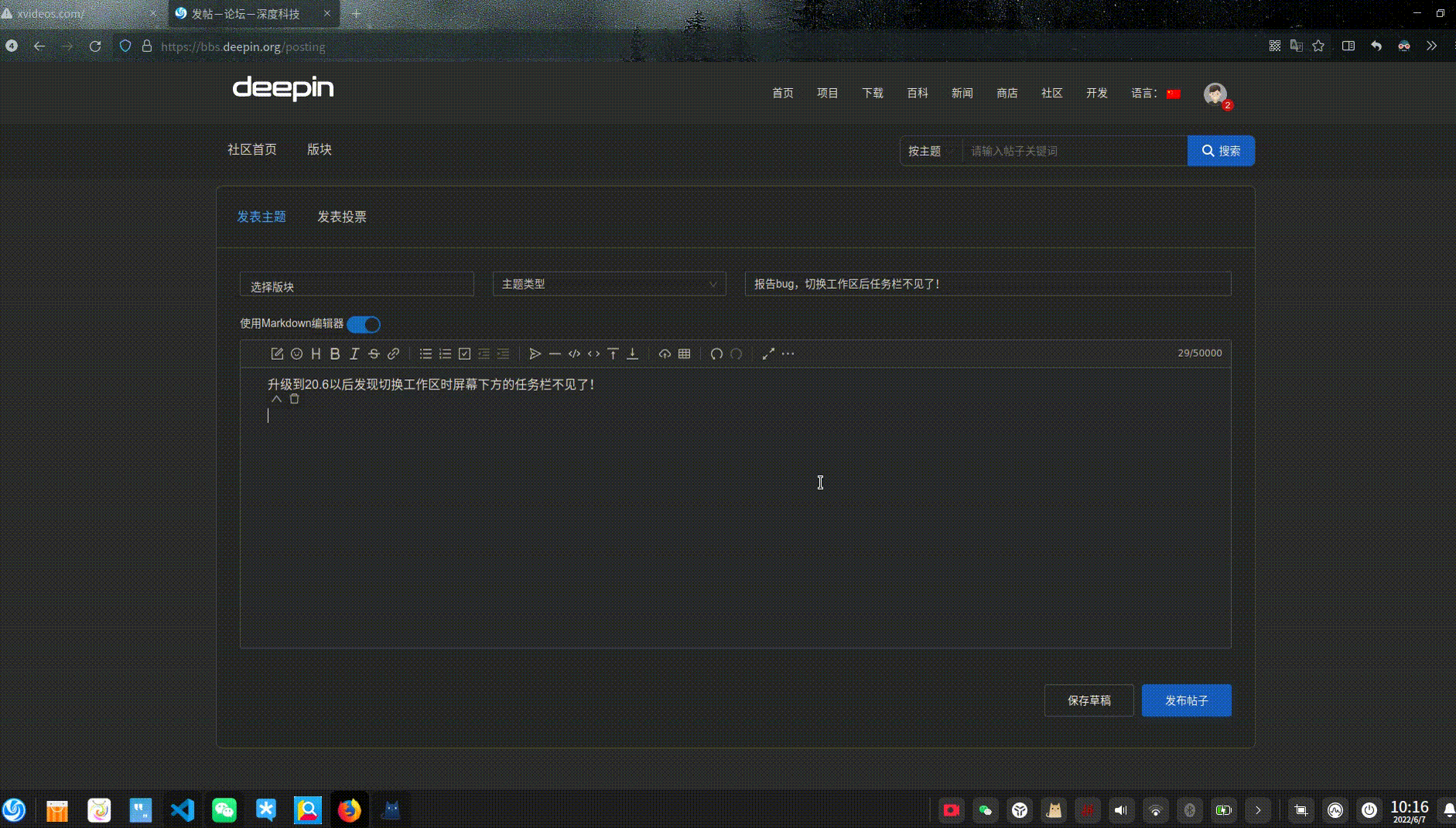Insert an emoji
Screen dimensions: 1456x828
tap(297, 354)
